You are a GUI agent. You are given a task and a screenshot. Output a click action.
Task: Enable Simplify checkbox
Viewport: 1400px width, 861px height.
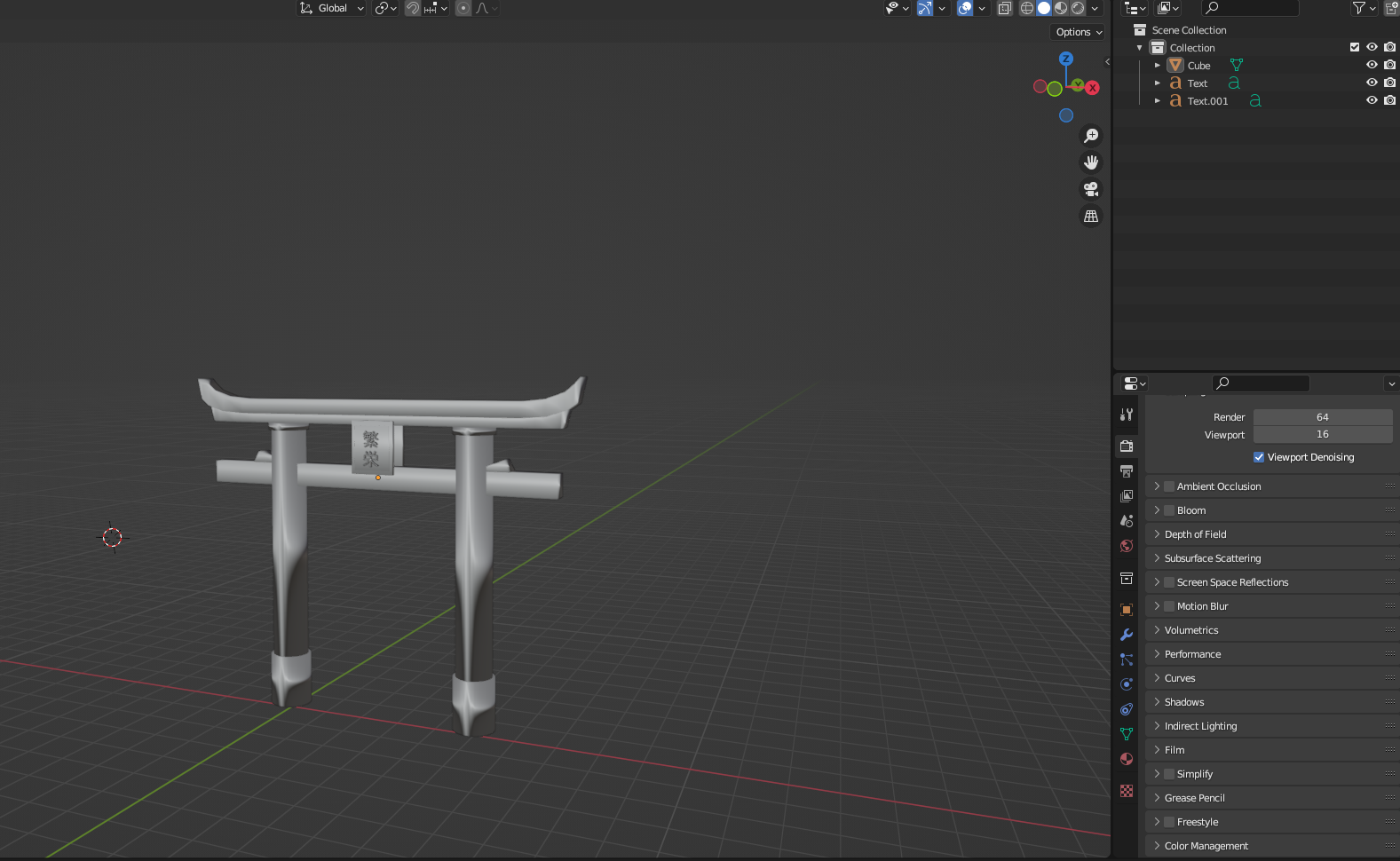1169,774
